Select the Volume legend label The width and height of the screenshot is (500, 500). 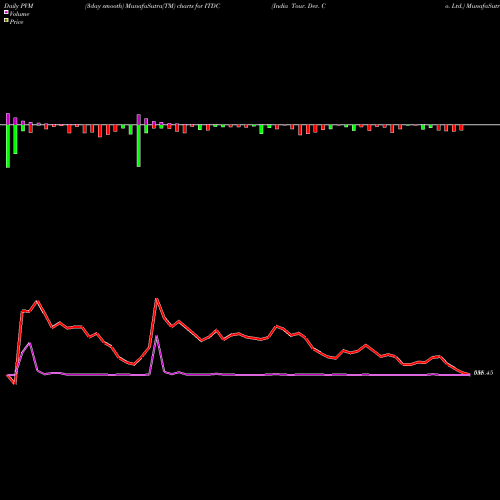click(x=19, y=14)
